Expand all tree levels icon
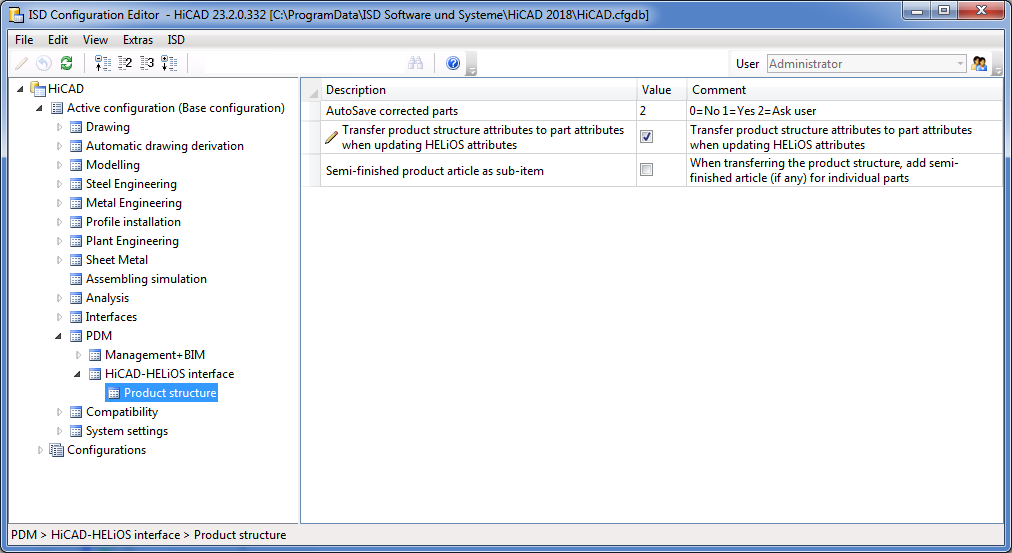The image size is (1012, 553). click(169, 63)
